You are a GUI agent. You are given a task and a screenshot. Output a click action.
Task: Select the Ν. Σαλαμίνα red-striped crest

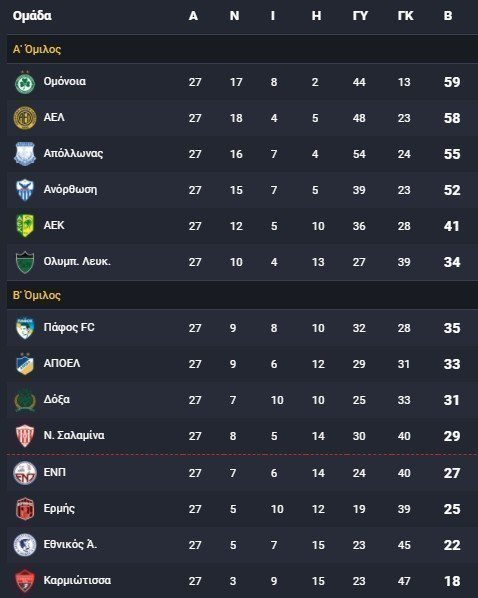tap(25, 436)
